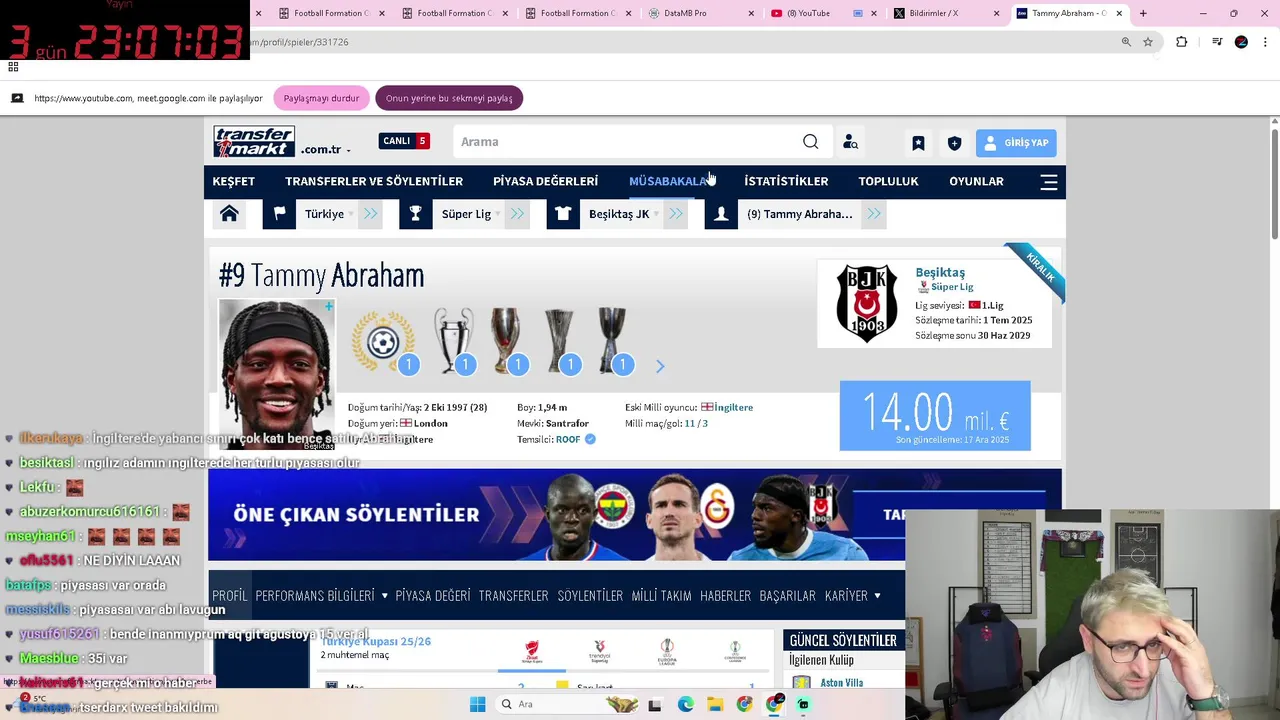Click the breadcrumb home icon
The height and width of the screenshot is (720, 1280).
pos(229,214)
